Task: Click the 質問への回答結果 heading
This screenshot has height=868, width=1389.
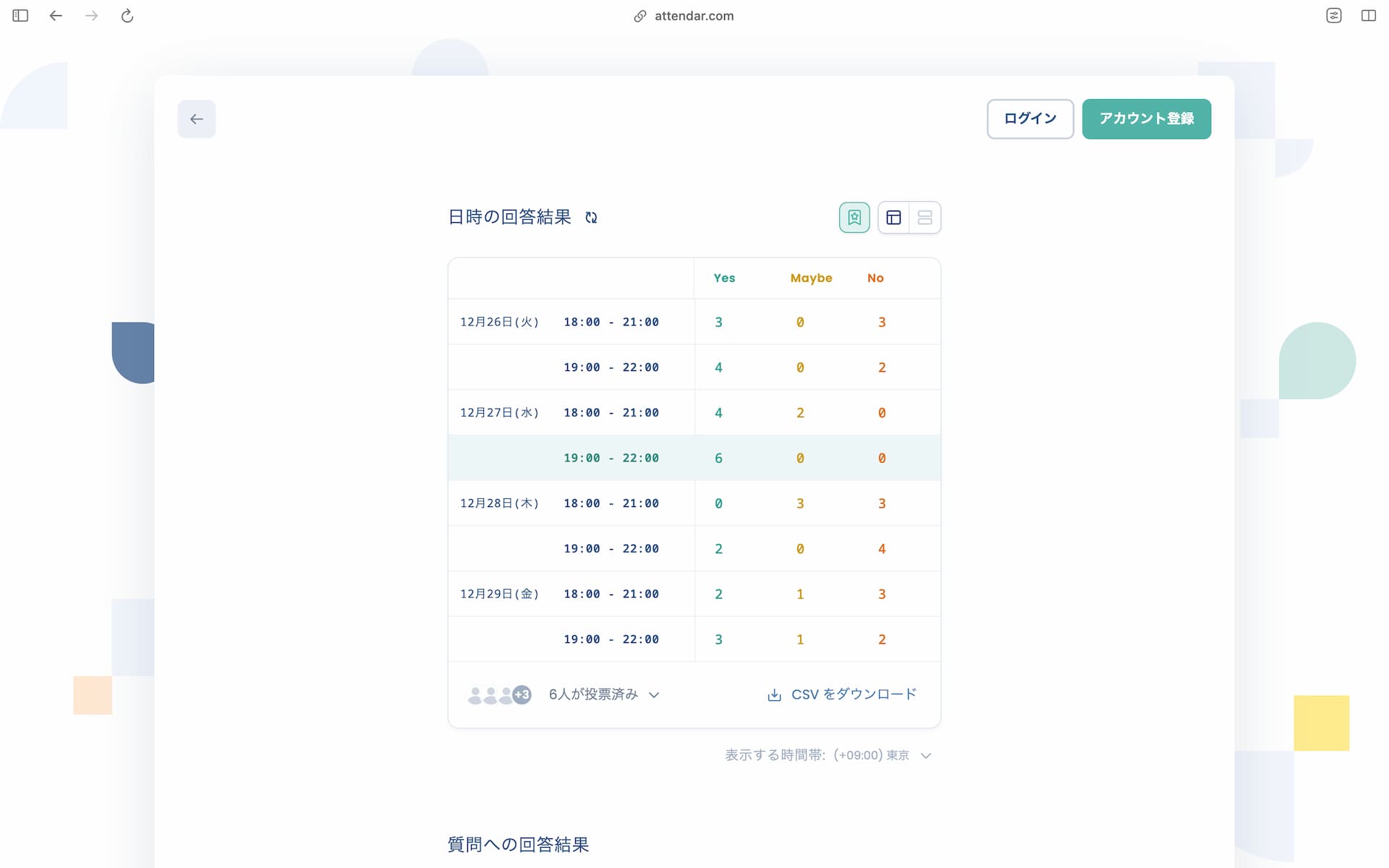Action: 518,845
